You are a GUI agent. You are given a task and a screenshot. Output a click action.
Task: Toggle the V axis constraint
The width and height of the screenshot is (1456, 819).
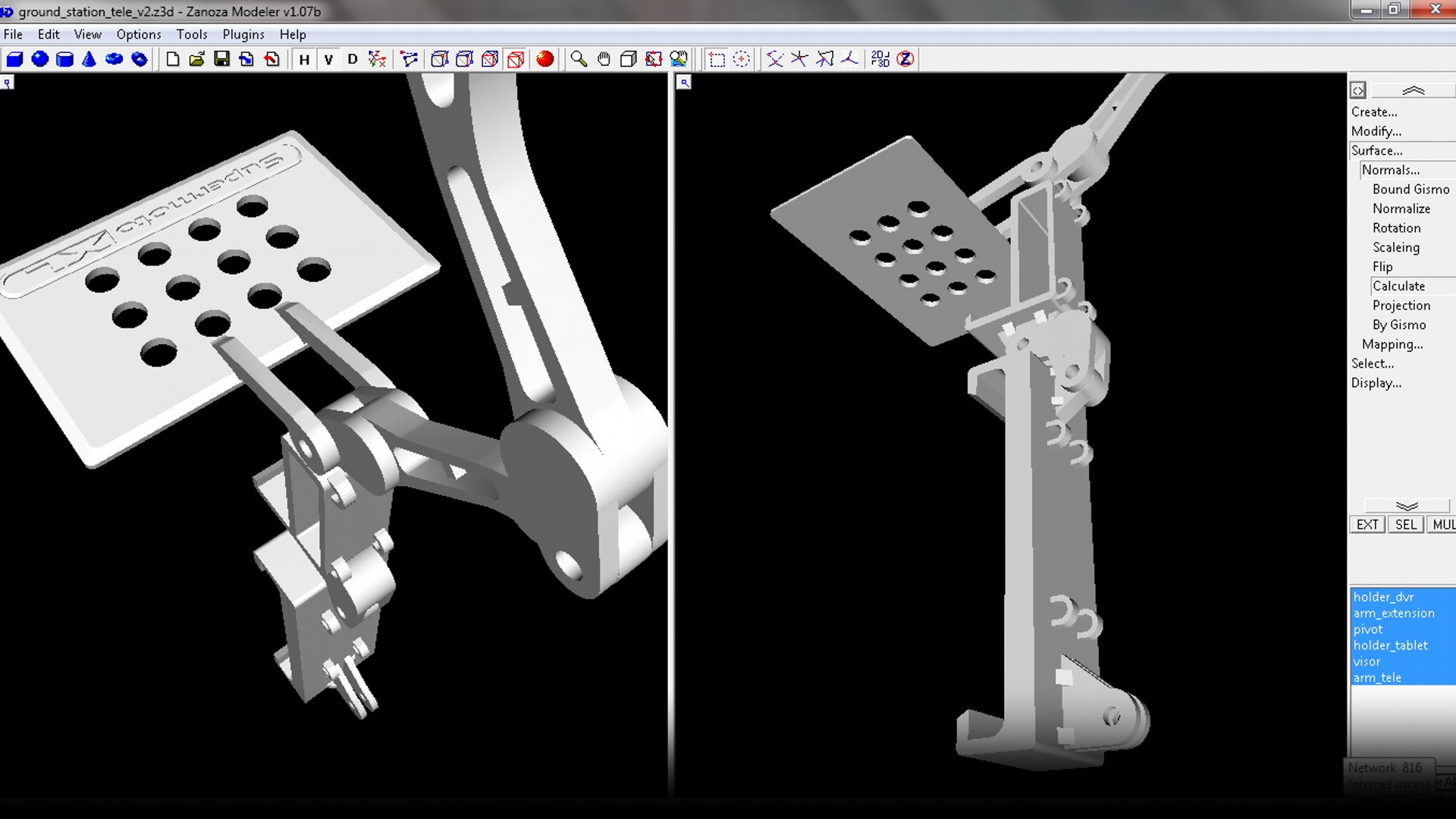tap(328, 59)
